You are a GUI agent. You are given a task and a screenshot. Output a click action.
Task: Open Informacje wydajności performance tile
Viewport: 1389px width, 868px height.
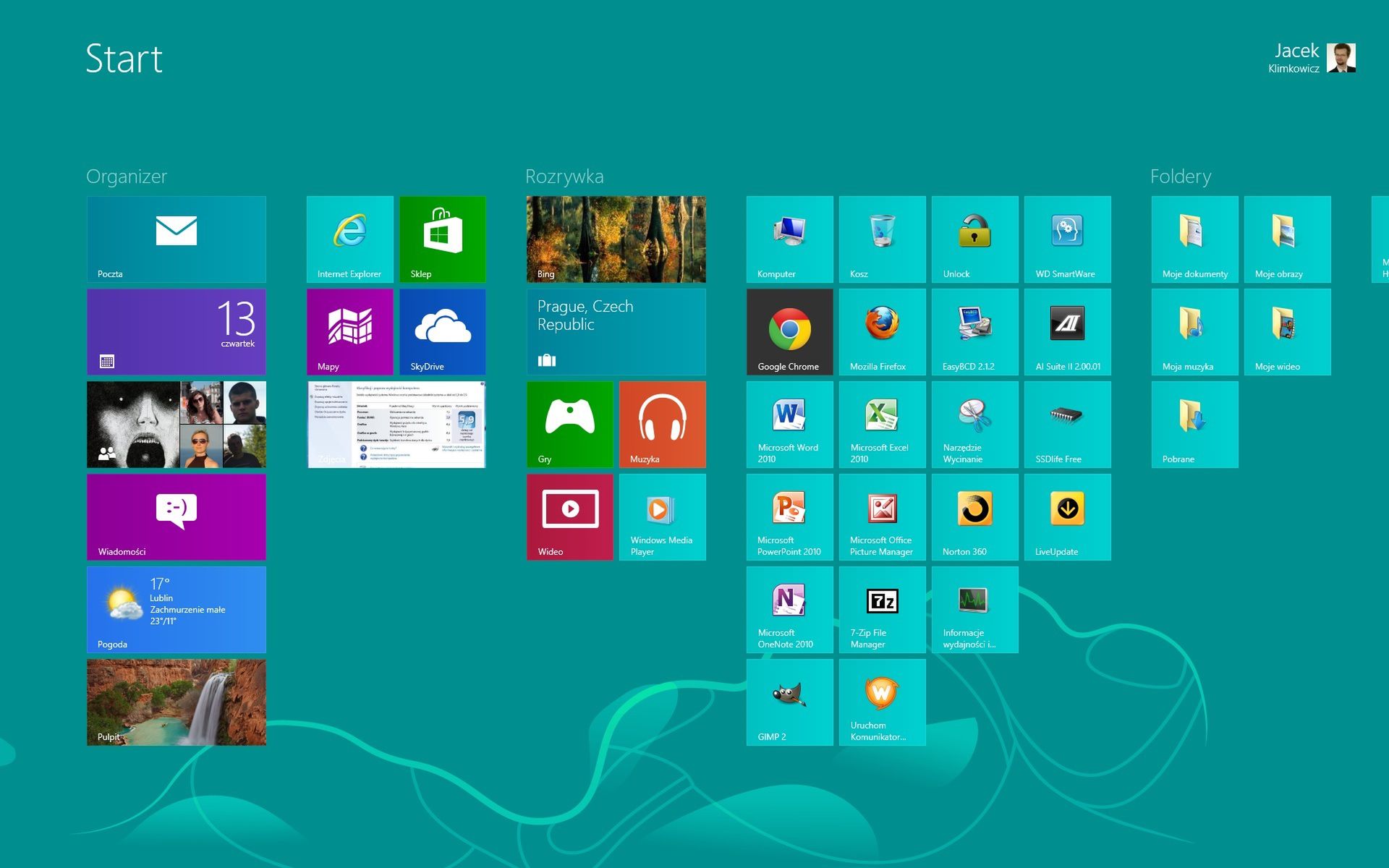[975, 610]
